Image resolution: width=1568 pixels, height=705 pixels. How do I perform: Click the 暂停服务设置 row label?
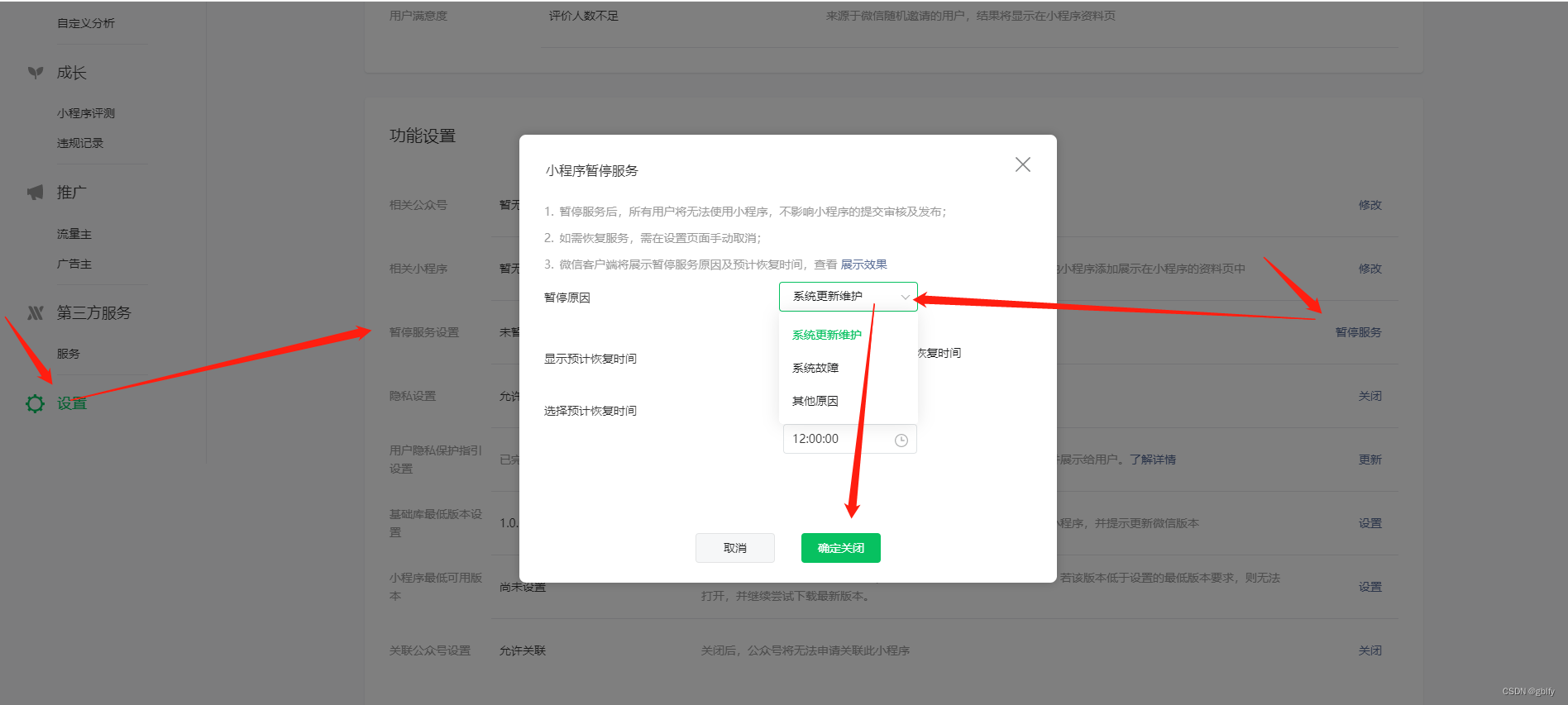pos(424,332)
